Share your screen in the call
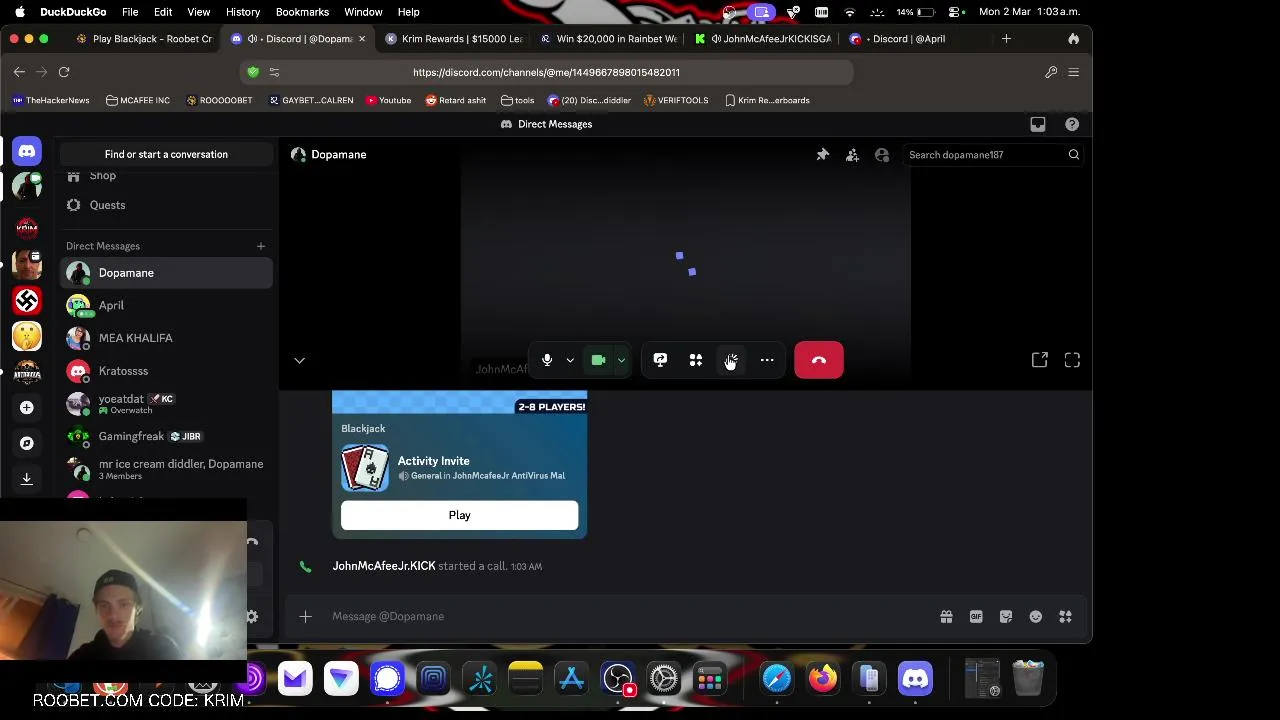 point(660,360)
